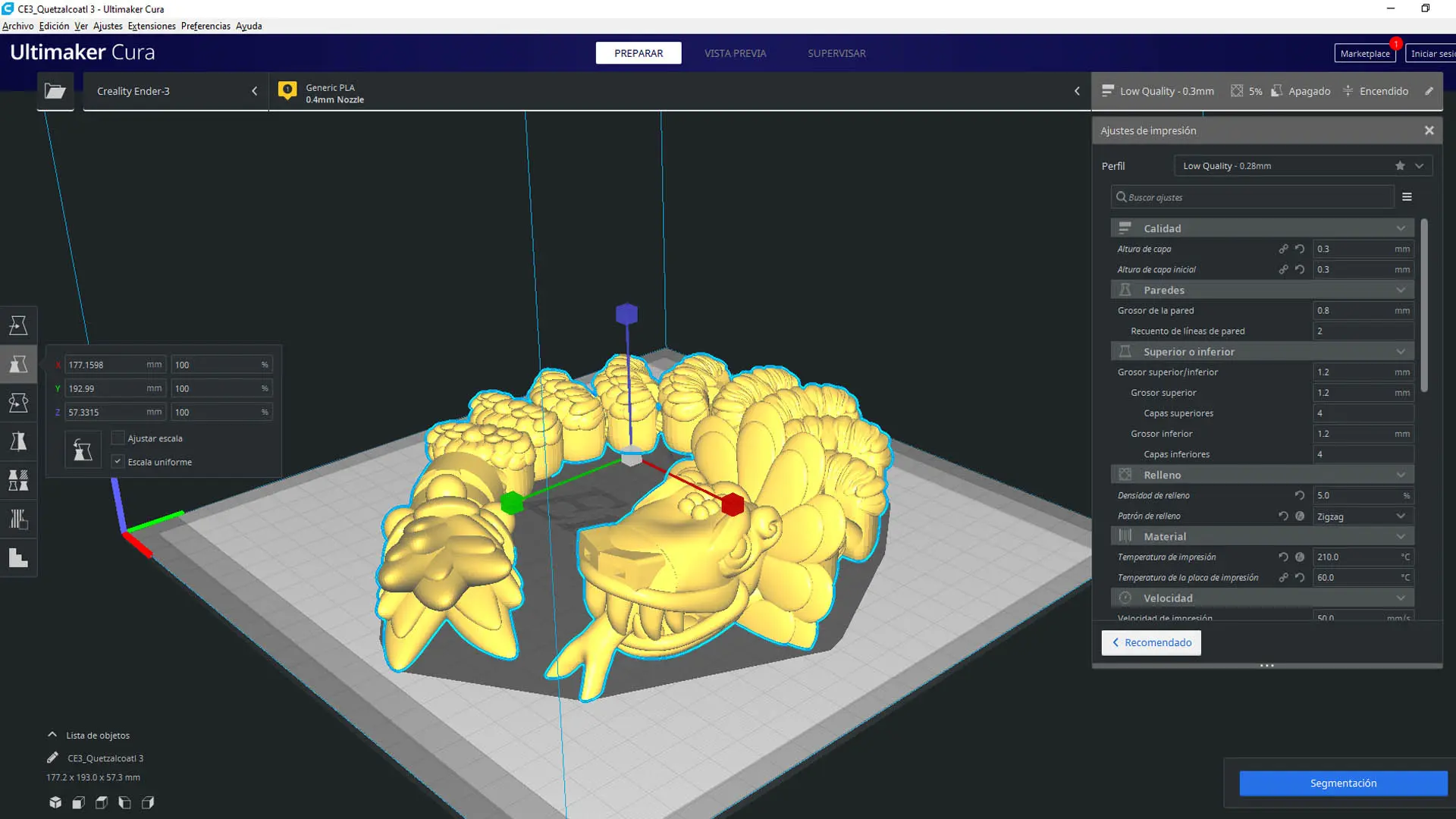
Task: Switch to right side view cube icon
Action: pos(148,802)
